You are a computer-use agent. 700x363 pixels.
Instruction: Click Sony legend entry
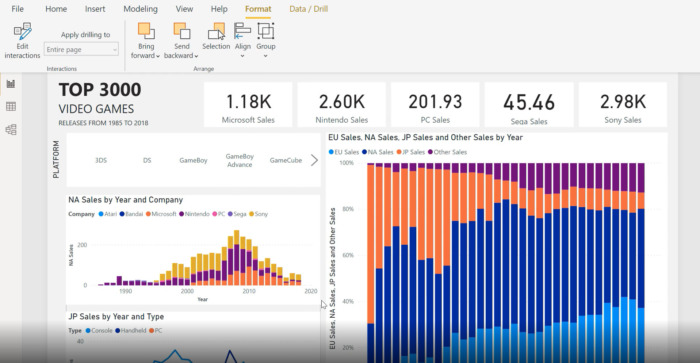coord(258,214)
